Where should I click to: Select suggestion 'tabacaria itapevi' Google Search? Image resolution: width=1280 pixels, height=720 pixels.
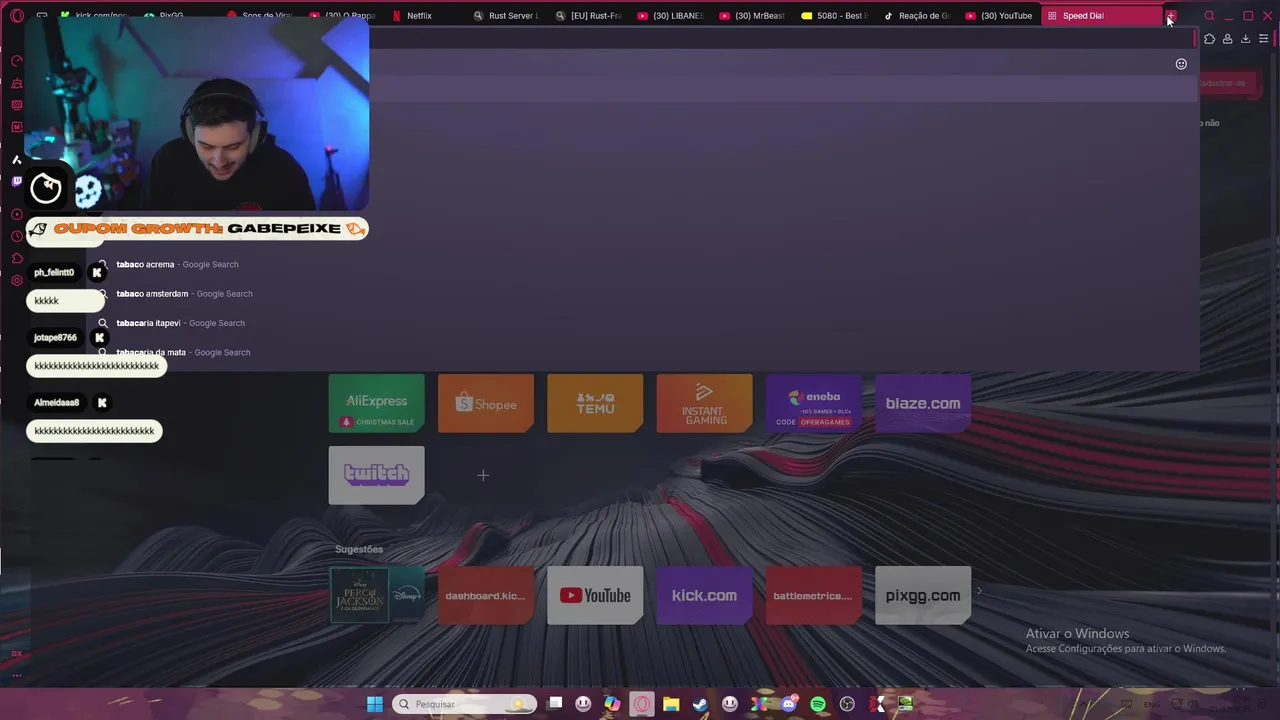coord(180,323)
